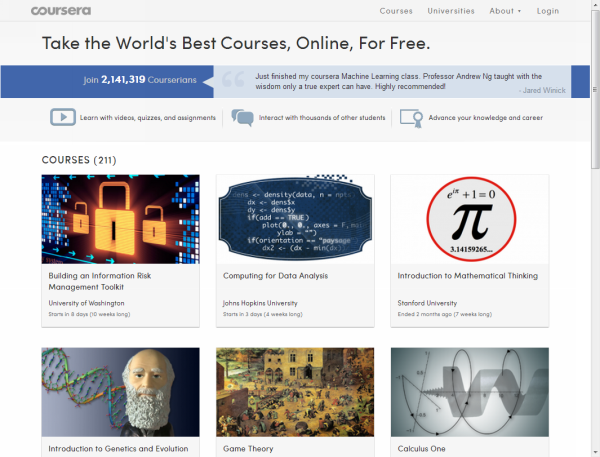This screenshot has height=457, width=600.
Task: Click the Coursera logo
Action: pyautogui.click(x=61, y=11)
